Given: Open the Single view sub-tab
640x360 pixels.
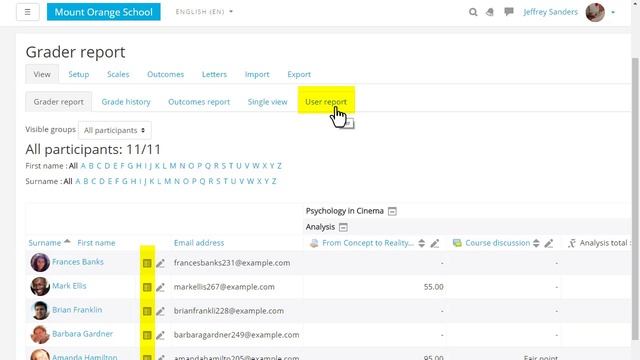Looking at the screenshot, I should click(x=267, y=102).
